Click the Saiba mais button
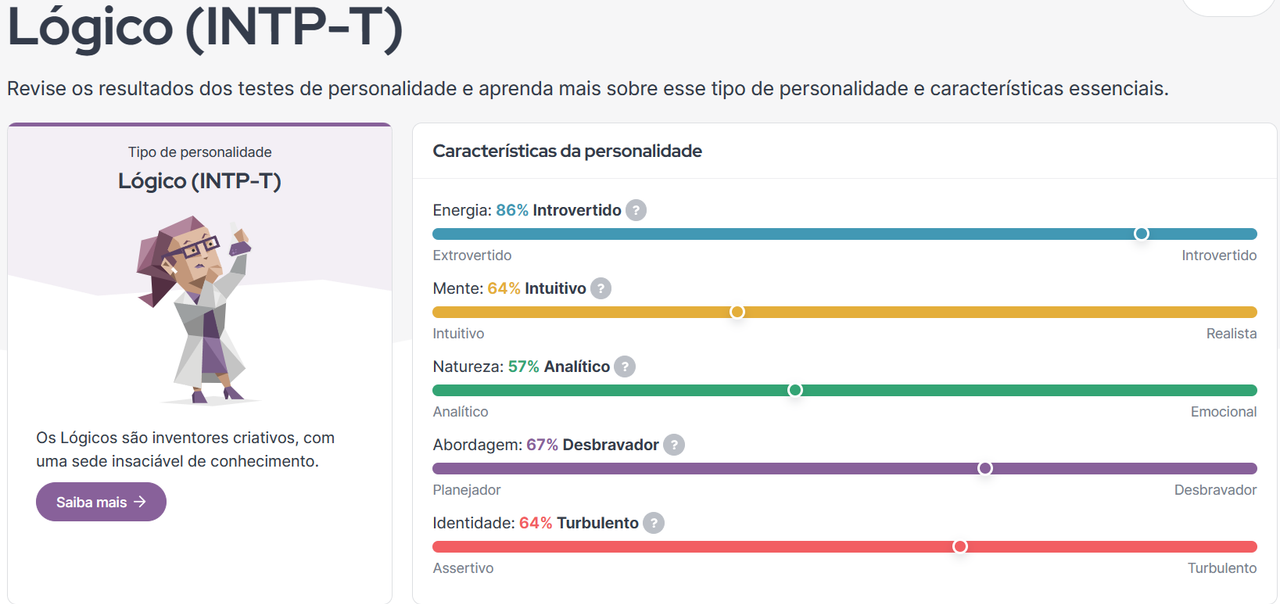1280x604 pixels. (101, 502)
